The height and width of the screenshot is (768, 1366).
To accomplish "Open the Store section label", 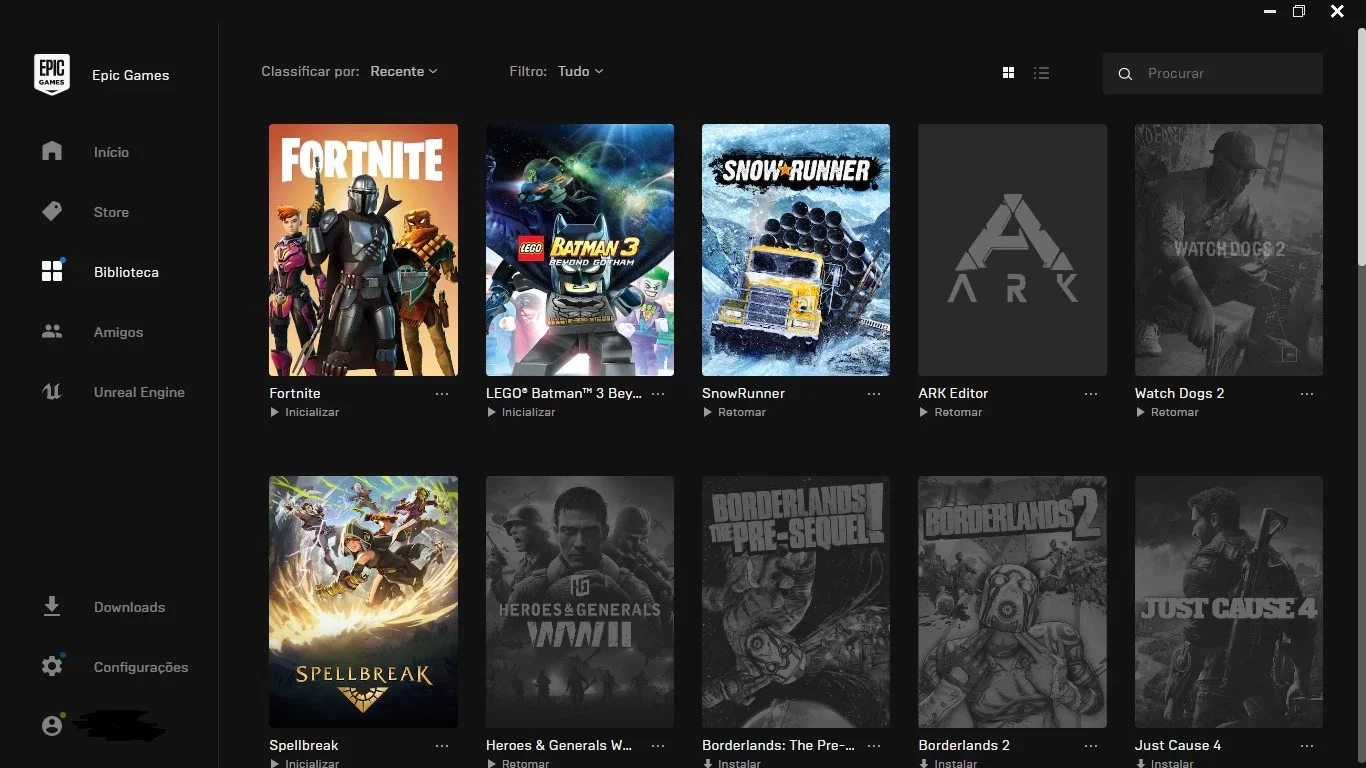I will tap(111, 212).
